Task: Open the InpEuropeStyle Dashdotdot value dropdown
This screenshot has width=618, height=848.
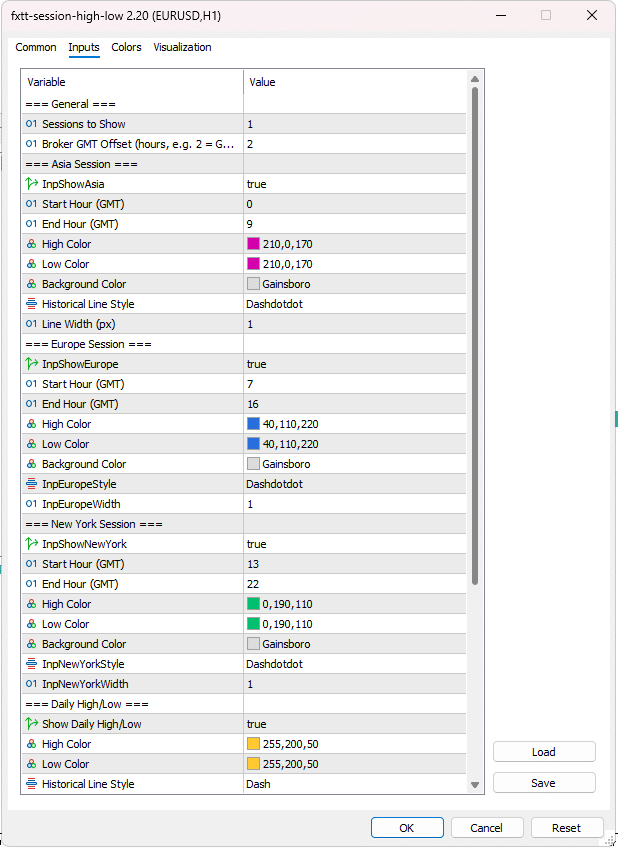Action: [x=355, y=484]
